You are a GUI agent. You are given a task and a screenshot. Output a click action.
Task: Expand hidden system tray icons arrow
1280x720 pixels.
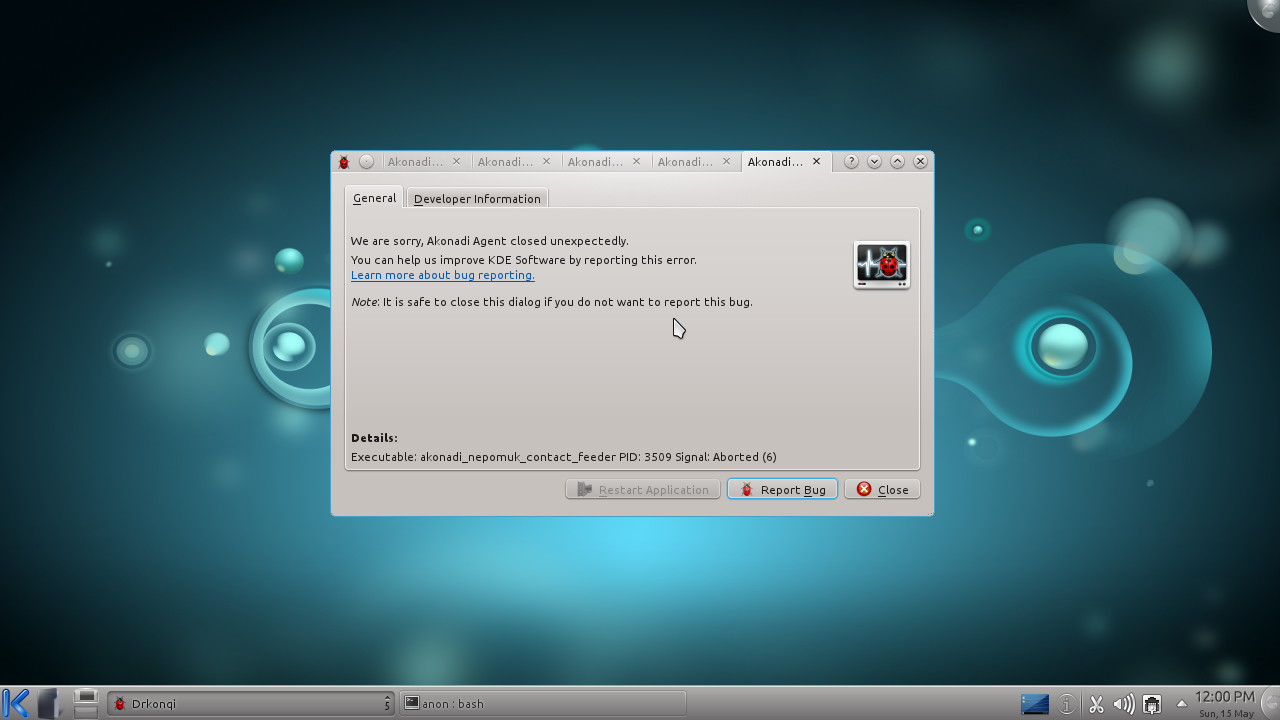click(x=1181, y=704)
